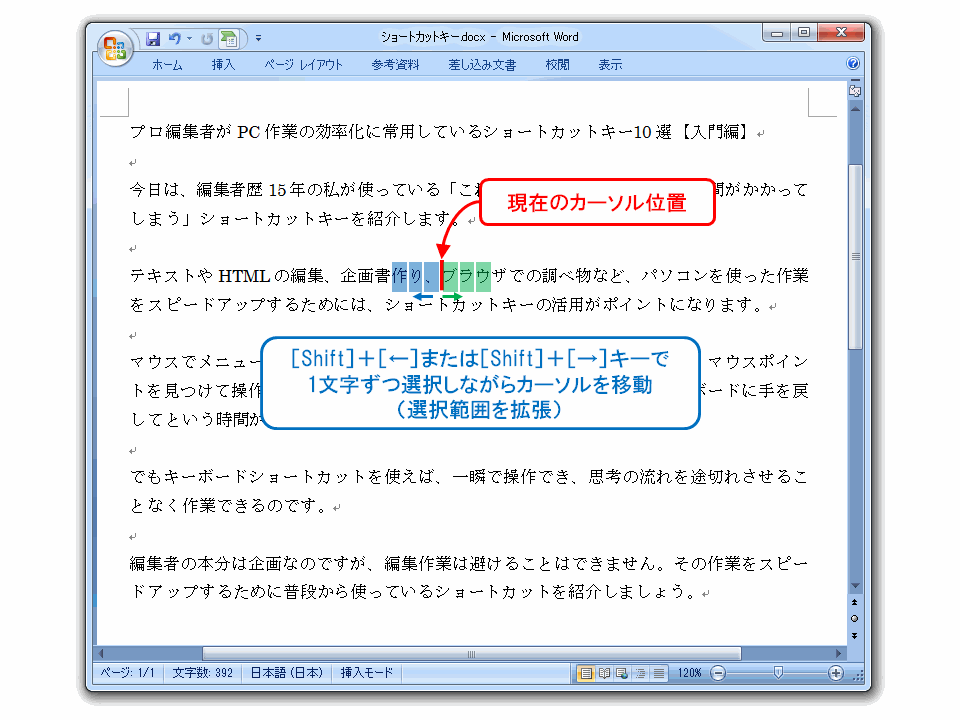Image resolution: width=960 pixels, height=720 pixels.
Task: Click the zoom out minus button
Action: coord(718,673)
